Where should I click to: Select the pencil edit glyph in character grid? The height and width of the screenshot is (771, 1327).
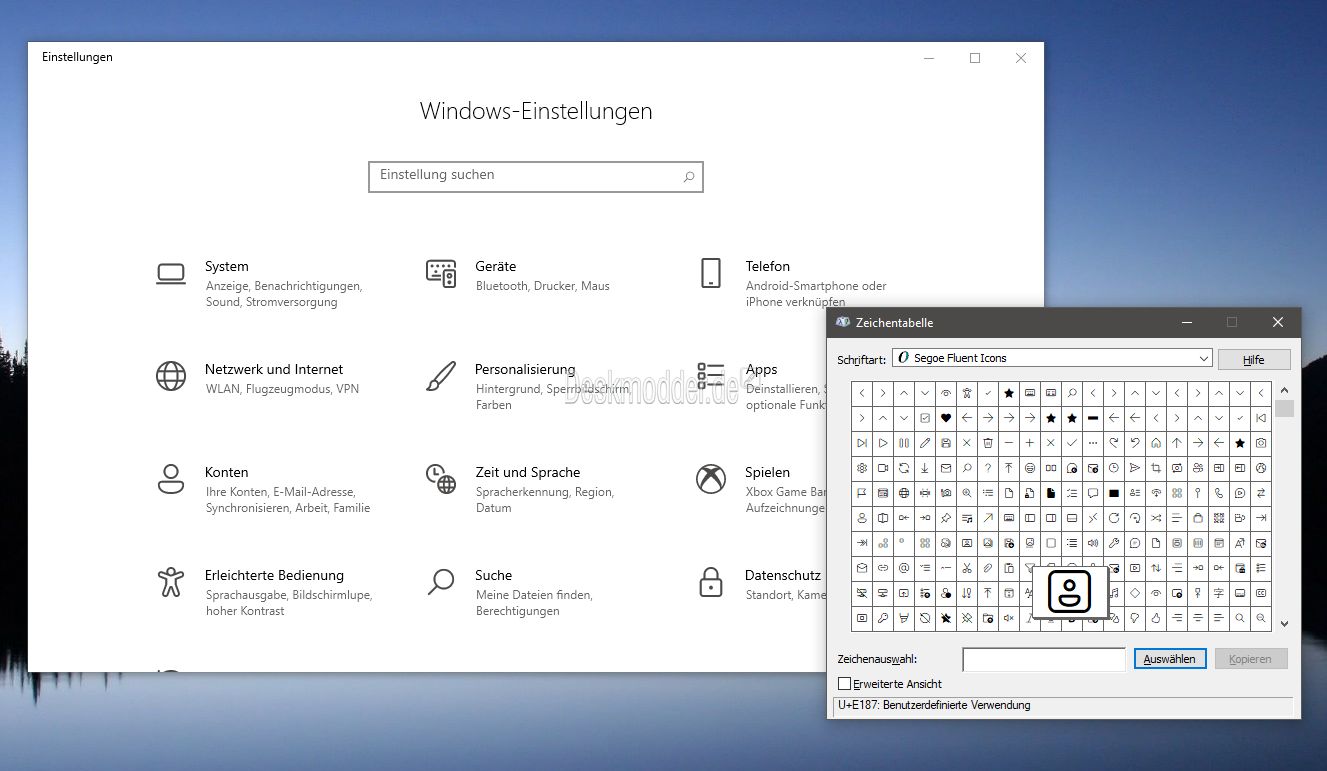point(925,443)
